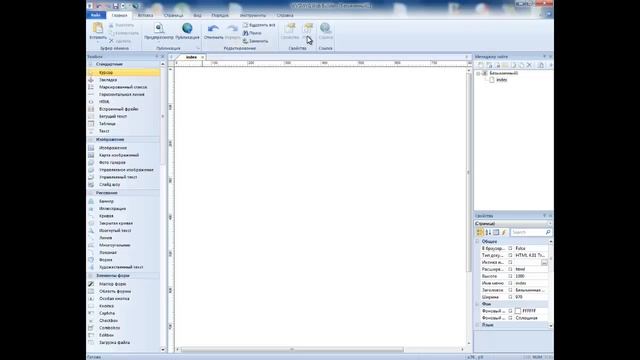Click the Выделить все command

(259, 25)
